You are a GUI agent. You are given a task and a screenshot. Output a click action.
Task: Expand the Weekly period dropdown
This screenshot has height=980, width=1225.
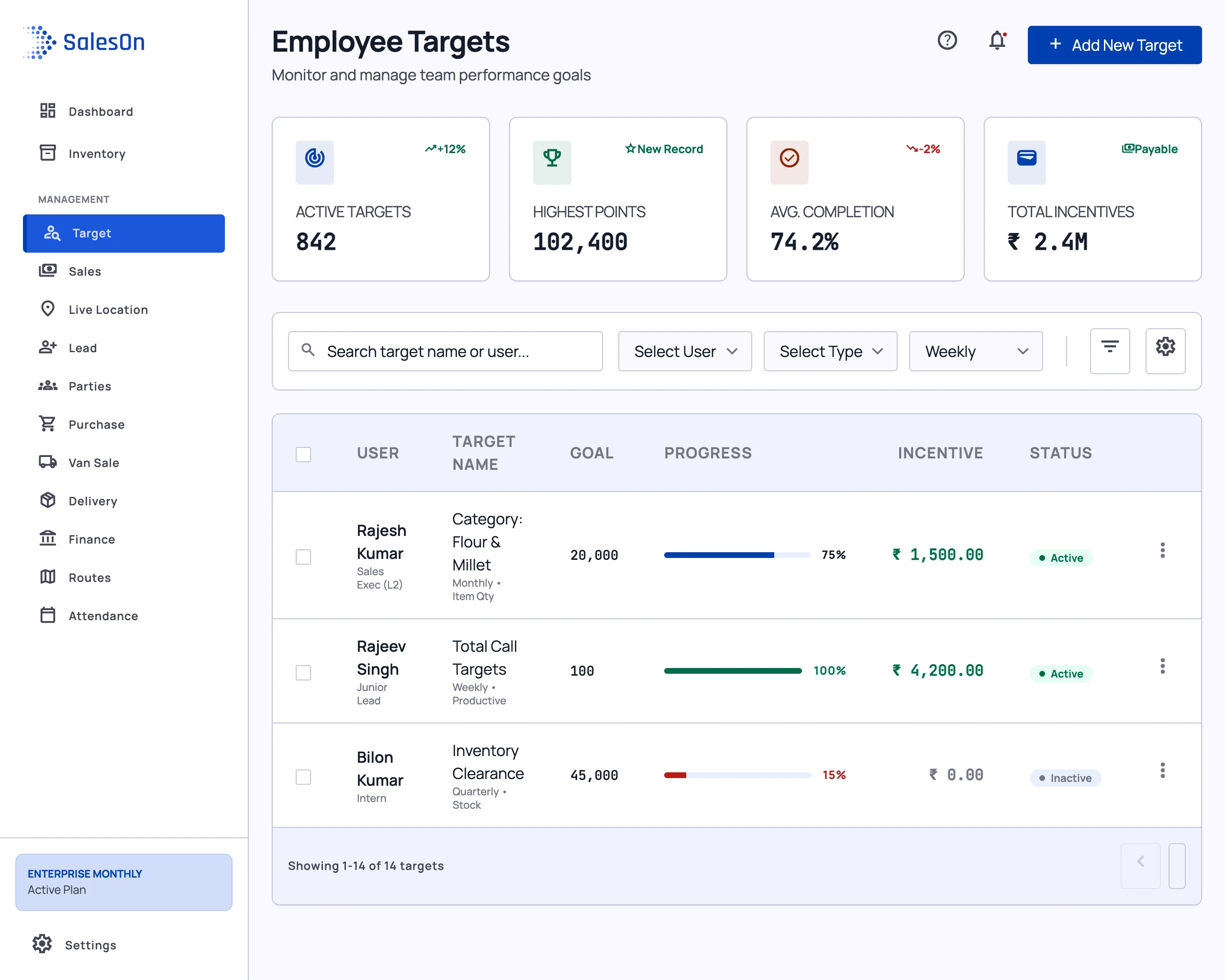coord(976,351)
